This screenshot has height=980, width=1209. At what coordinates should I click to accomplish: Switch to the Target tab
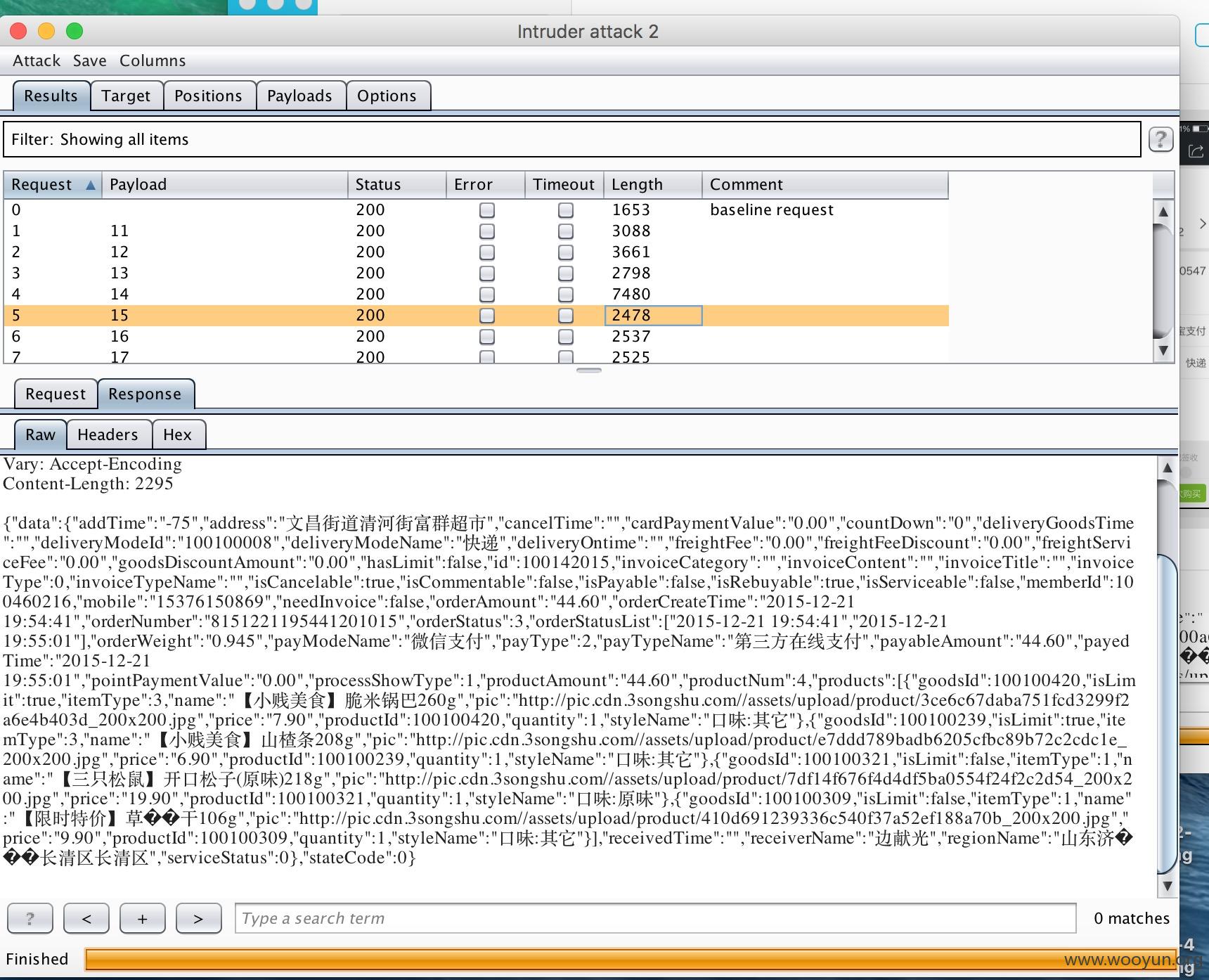tap(126, 96)
